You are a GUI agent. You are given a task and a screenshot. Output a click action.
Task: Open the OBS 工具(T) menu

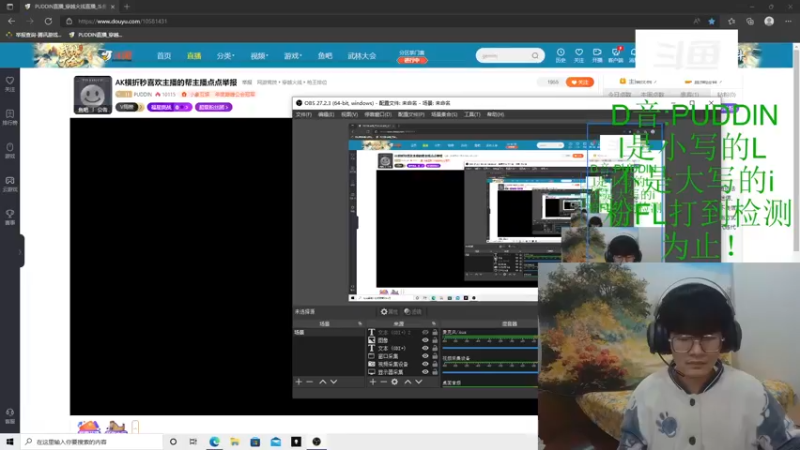pyautogui.click(x=472, y=114)
